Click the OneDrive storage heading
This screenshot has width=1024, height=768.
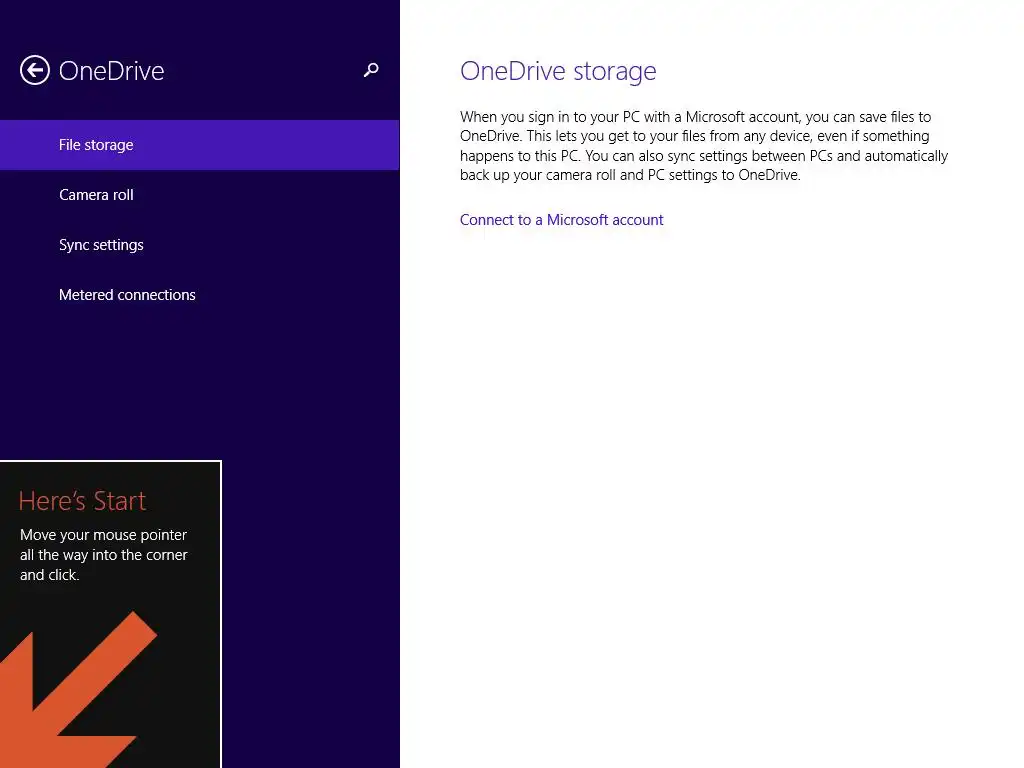pos(558,71)
